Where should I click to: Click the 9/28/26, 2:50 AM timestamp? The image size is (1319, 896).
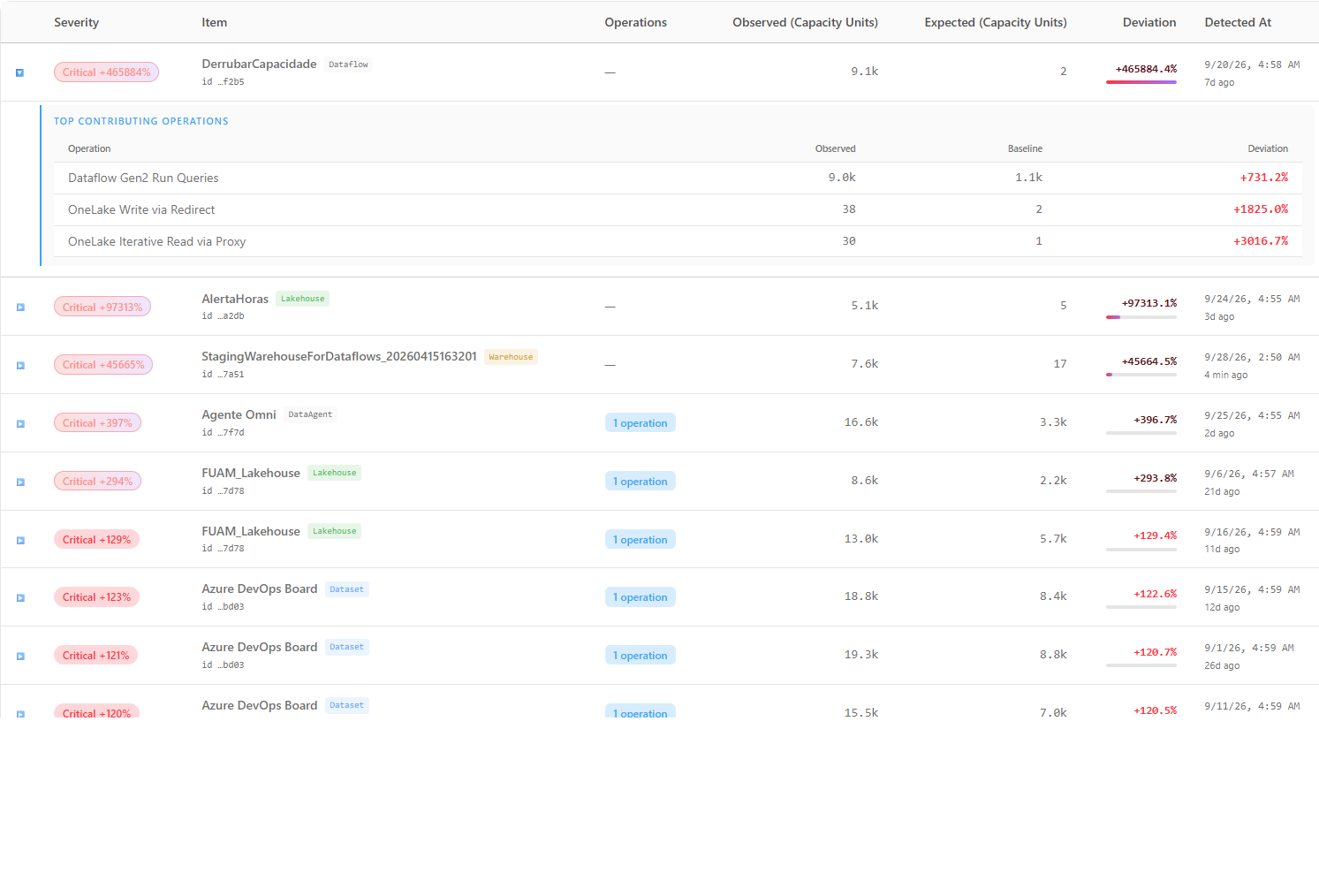coord(1252,357)
